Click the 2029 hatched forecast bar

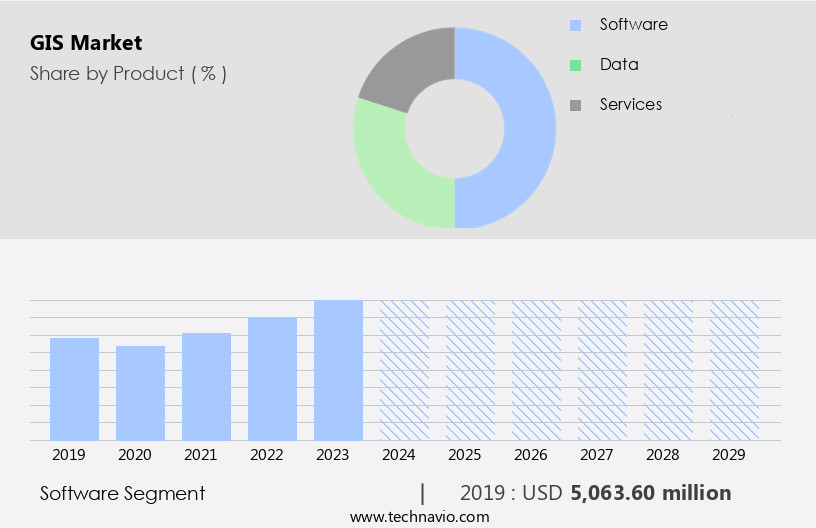pos(734,370)
